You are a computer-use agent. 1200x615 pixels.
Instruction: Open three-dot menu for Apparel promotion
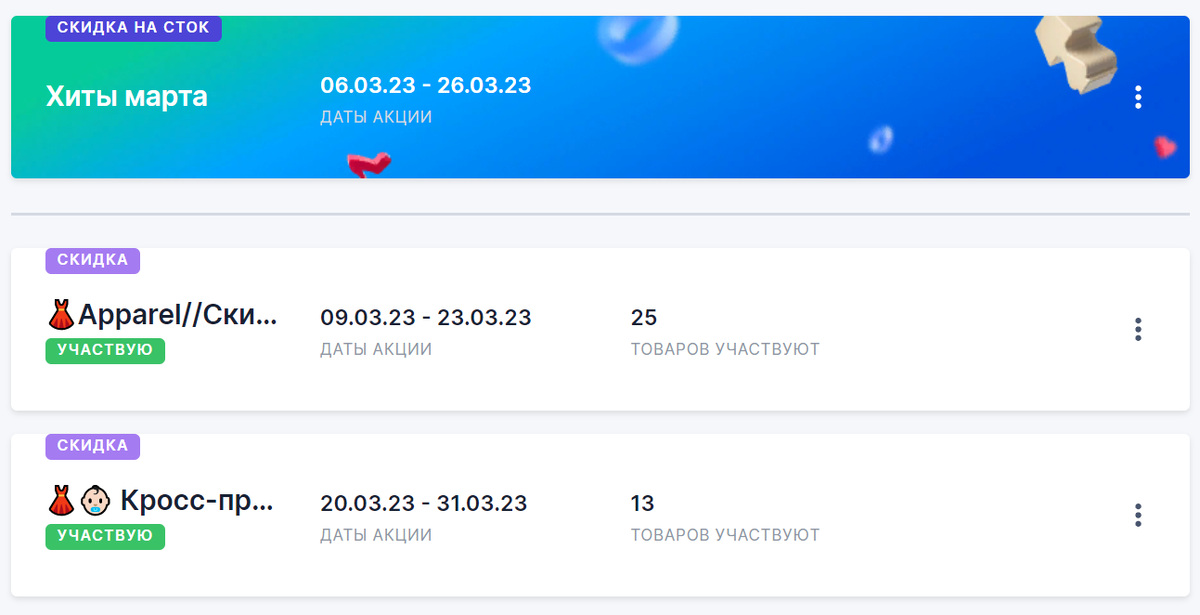1138,329
